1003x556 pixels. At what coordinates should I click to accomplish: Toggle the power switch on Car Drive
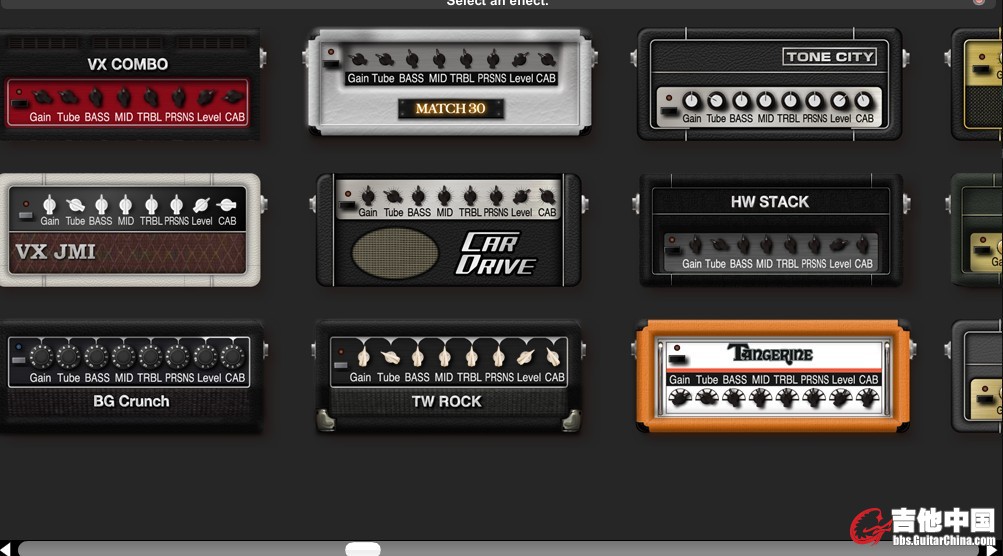347,205
